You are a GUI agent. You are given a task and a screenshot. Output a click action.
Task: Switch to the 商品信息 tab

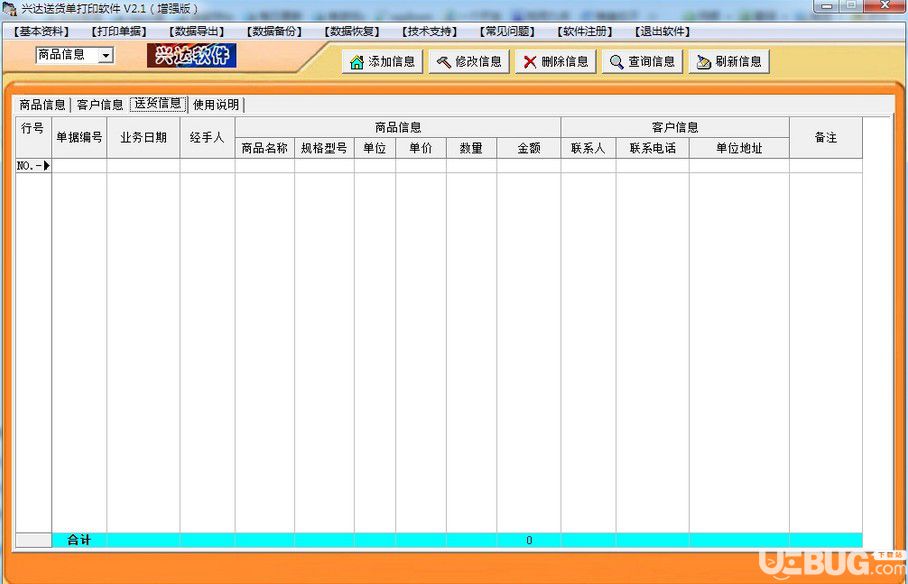pyautogui.click(x=42, y=105)
